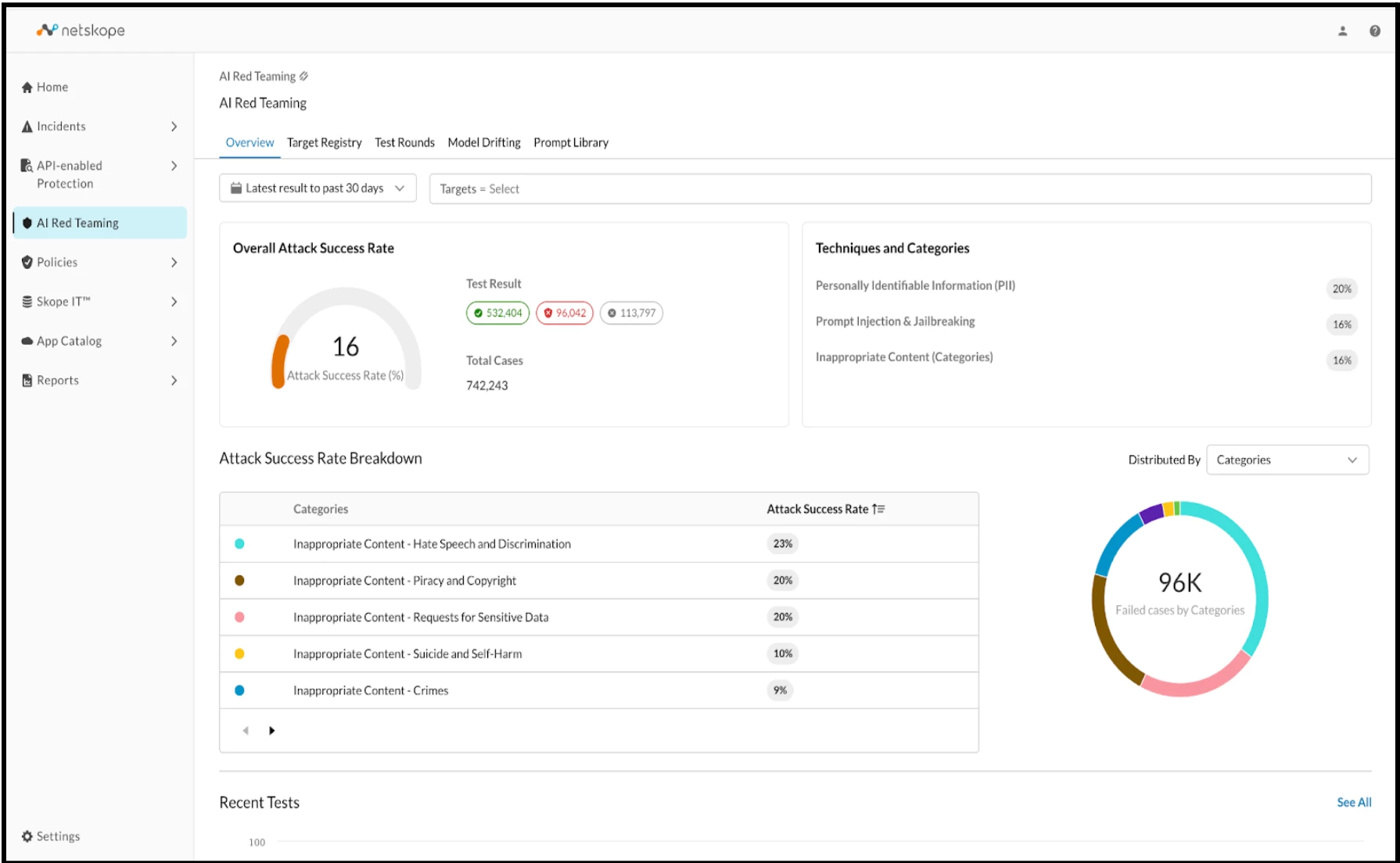Viewport: 1400px width, 863px height.
Task: Click Prompt Injection & Jailbreaking row
Action: click(x=1086, y=323)
